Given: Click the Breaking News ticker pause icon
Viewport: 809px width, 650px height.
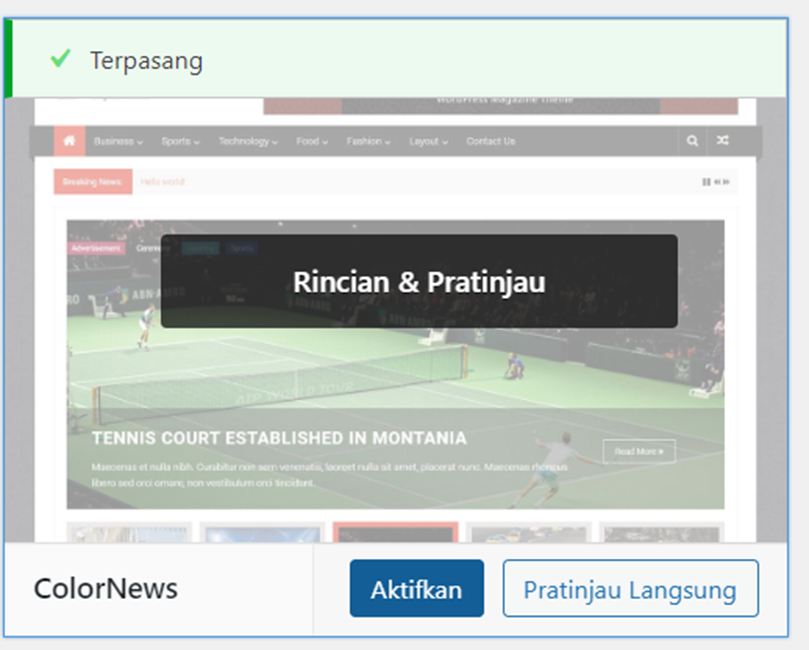Looking at the screenshot, I should (x=706, y=182).
